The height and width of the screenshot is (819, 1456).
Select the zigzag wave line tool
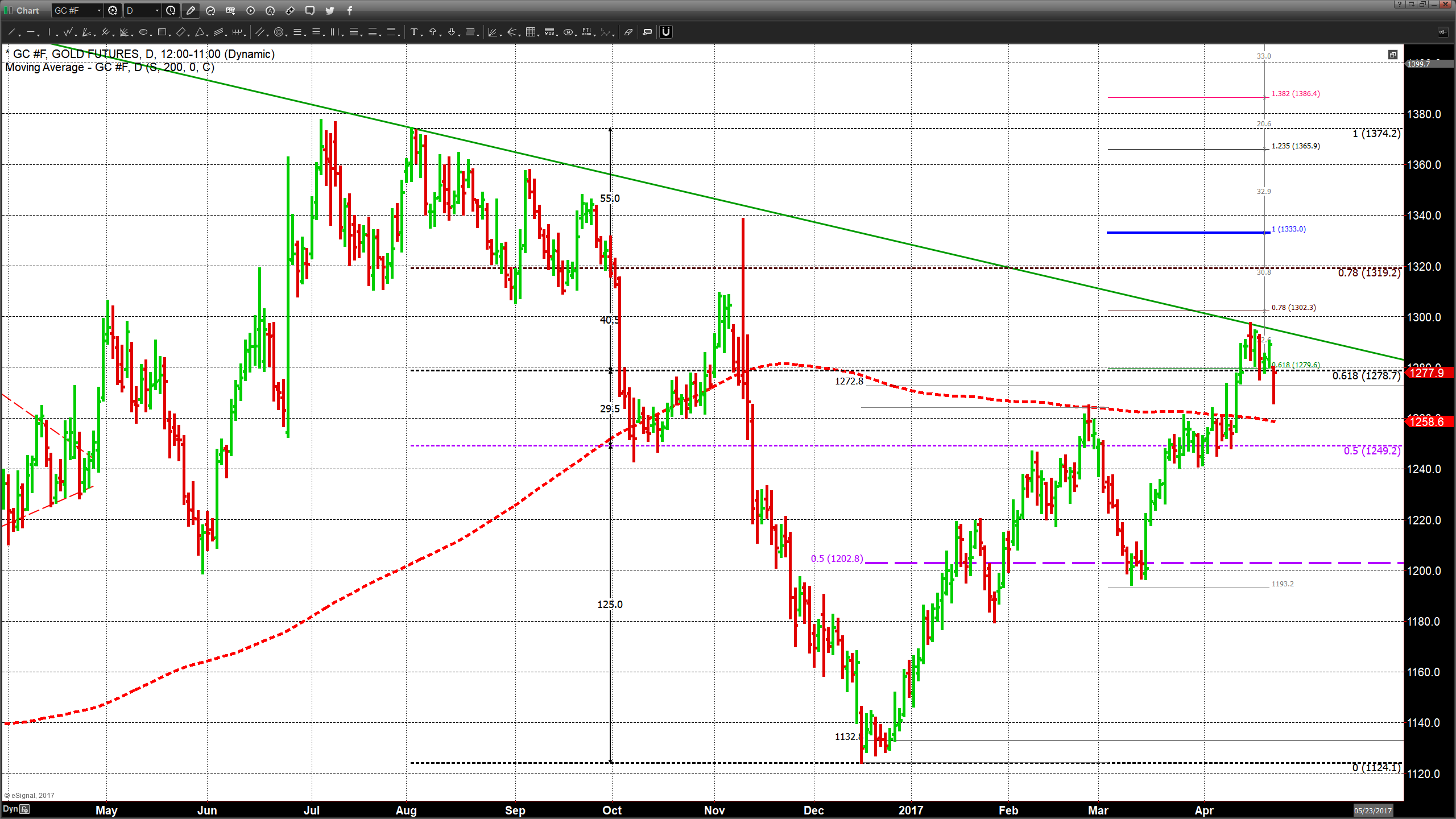68,32
